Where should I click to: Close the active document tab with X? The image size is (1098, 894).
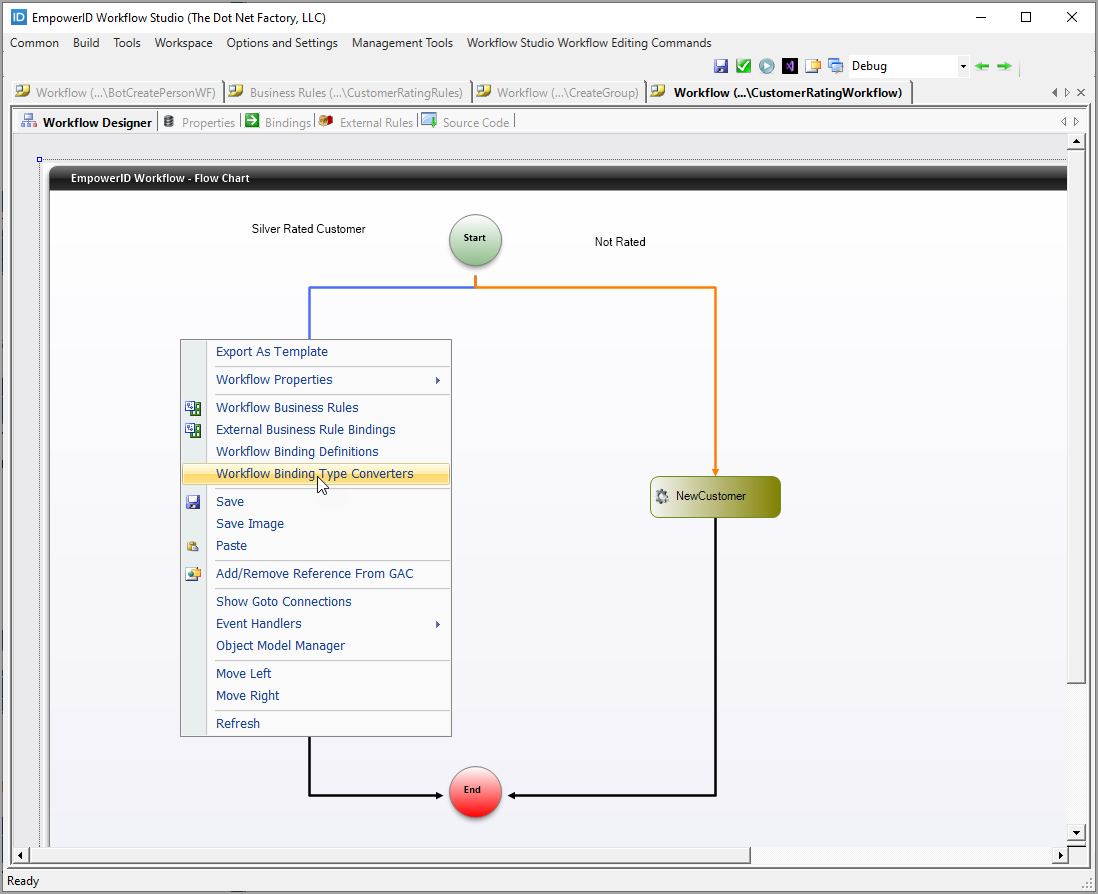[x=1081, y=92]
